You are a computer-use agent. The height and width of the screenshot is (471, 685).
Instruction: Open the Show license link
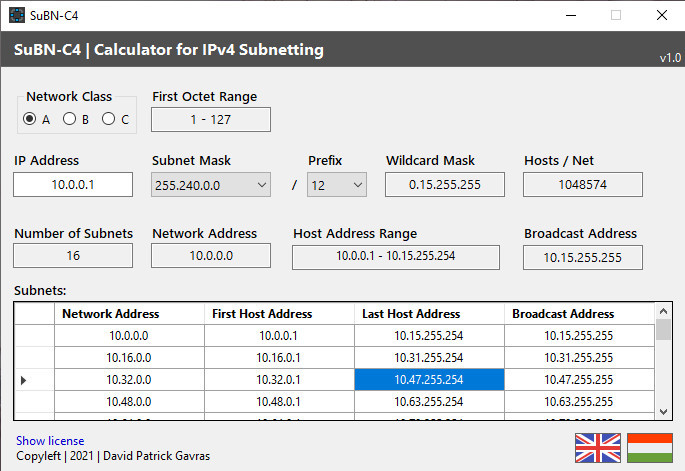(50, 440)
